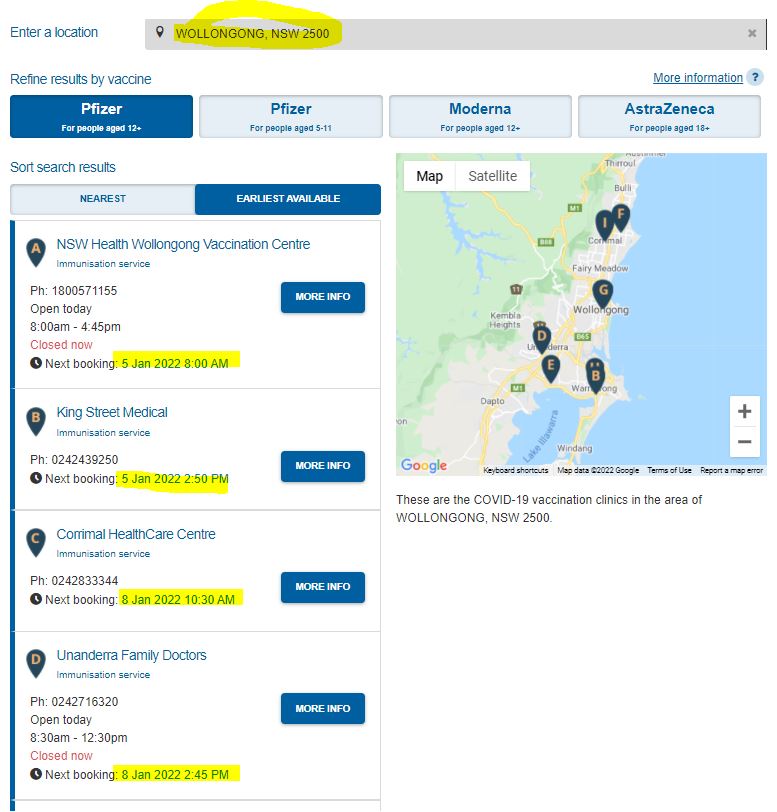Click MORE INFO for Corrimal HealthCare Centre
This screenshot has width=777, height=812.
(x=323, y=587)
